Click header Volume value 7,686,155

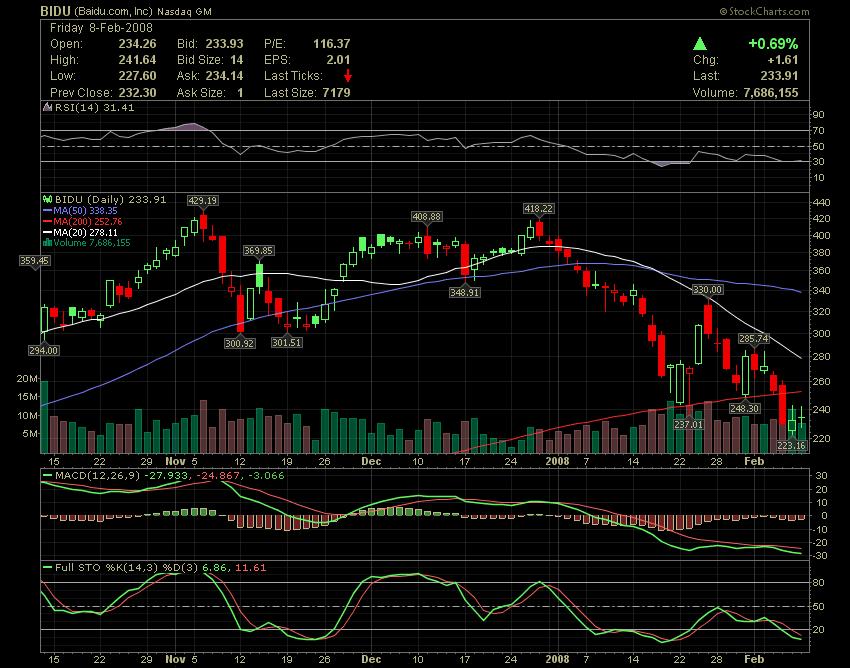[771, 93]
